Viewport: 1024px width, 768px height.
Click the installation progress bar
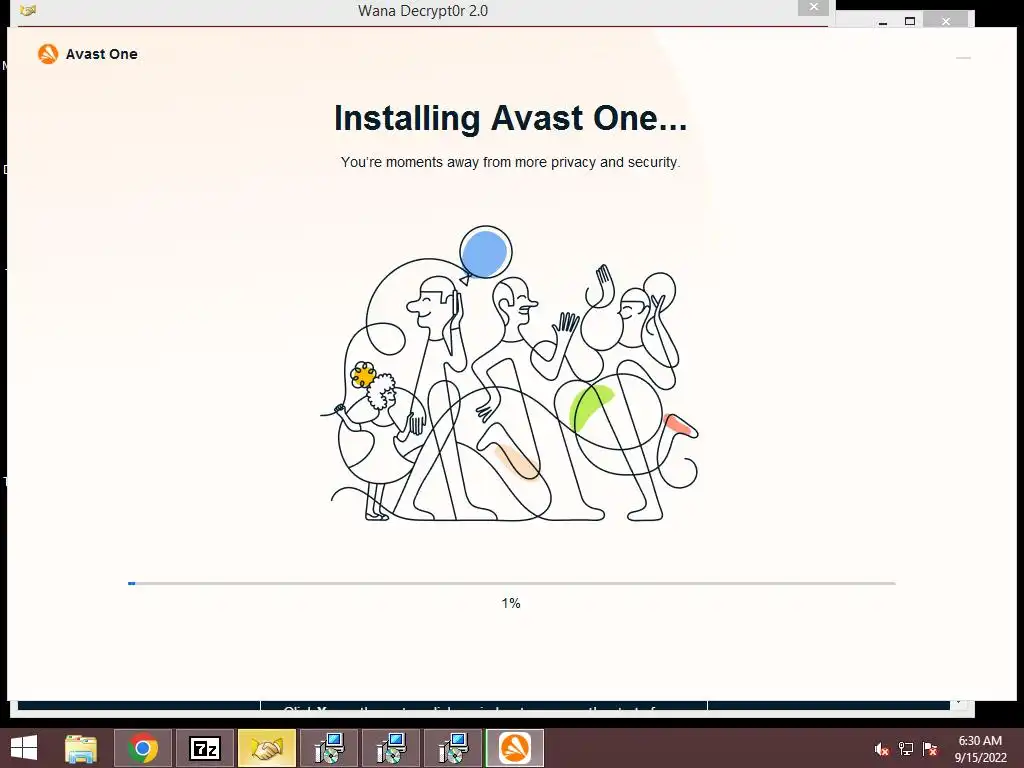[511, 583]
